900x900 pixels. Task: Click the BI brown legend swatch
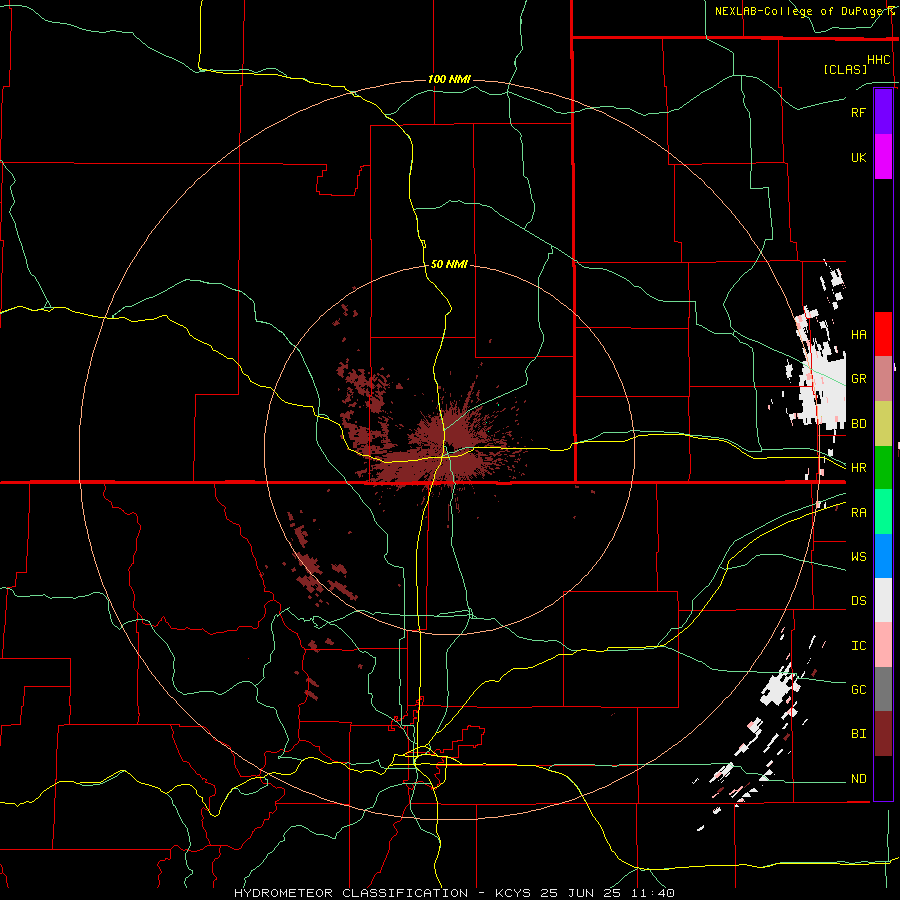[x=883, y=734]
